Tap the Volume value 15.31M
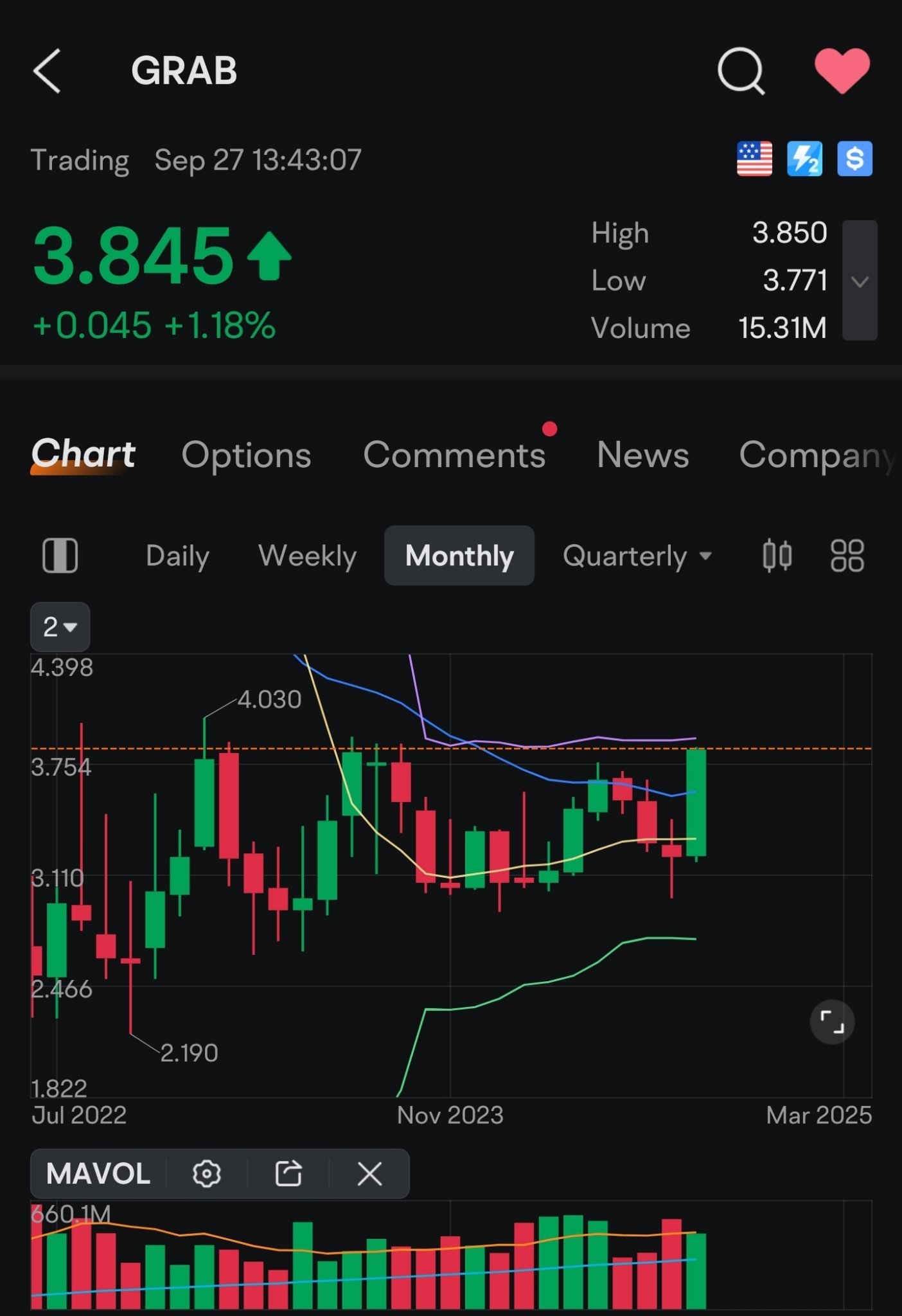 coord(783,328)
